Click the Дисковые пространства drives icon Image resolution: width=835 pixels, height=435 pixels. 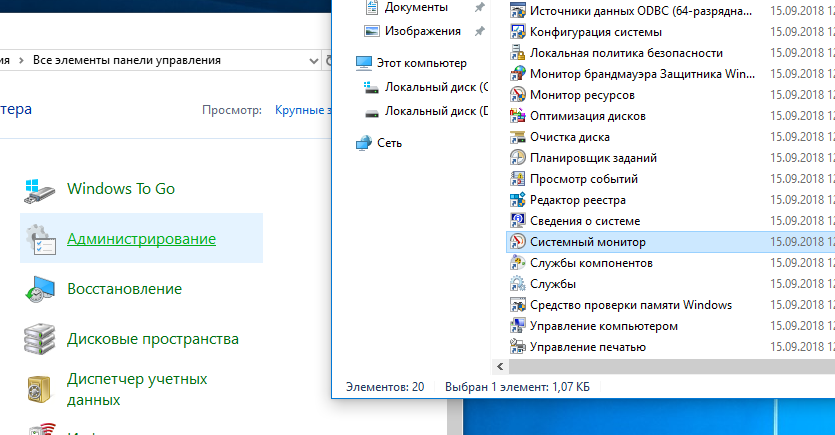click(39, 339)
